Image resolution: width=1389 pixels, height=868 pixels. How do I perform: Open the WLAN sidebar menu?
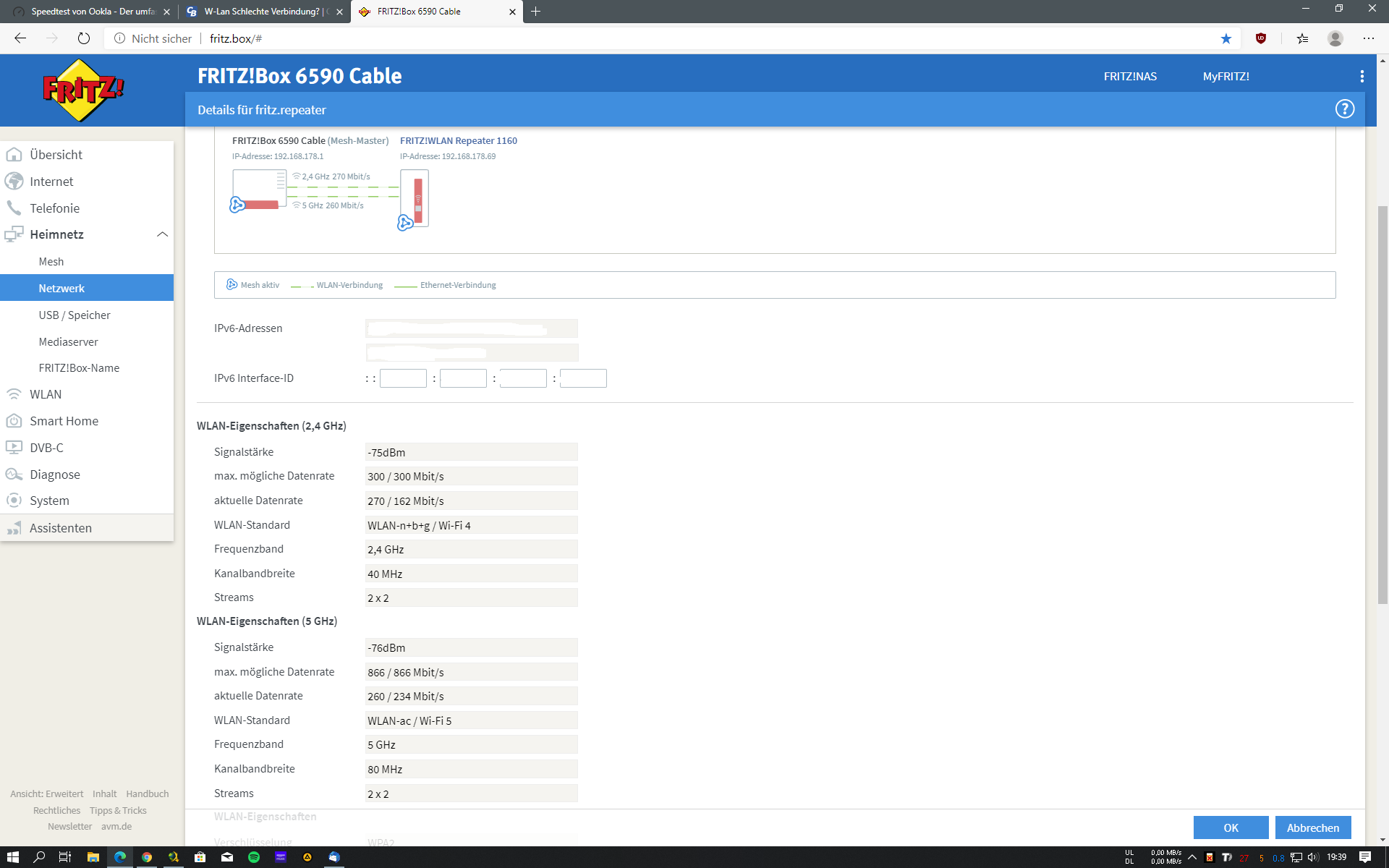[46, 394]
